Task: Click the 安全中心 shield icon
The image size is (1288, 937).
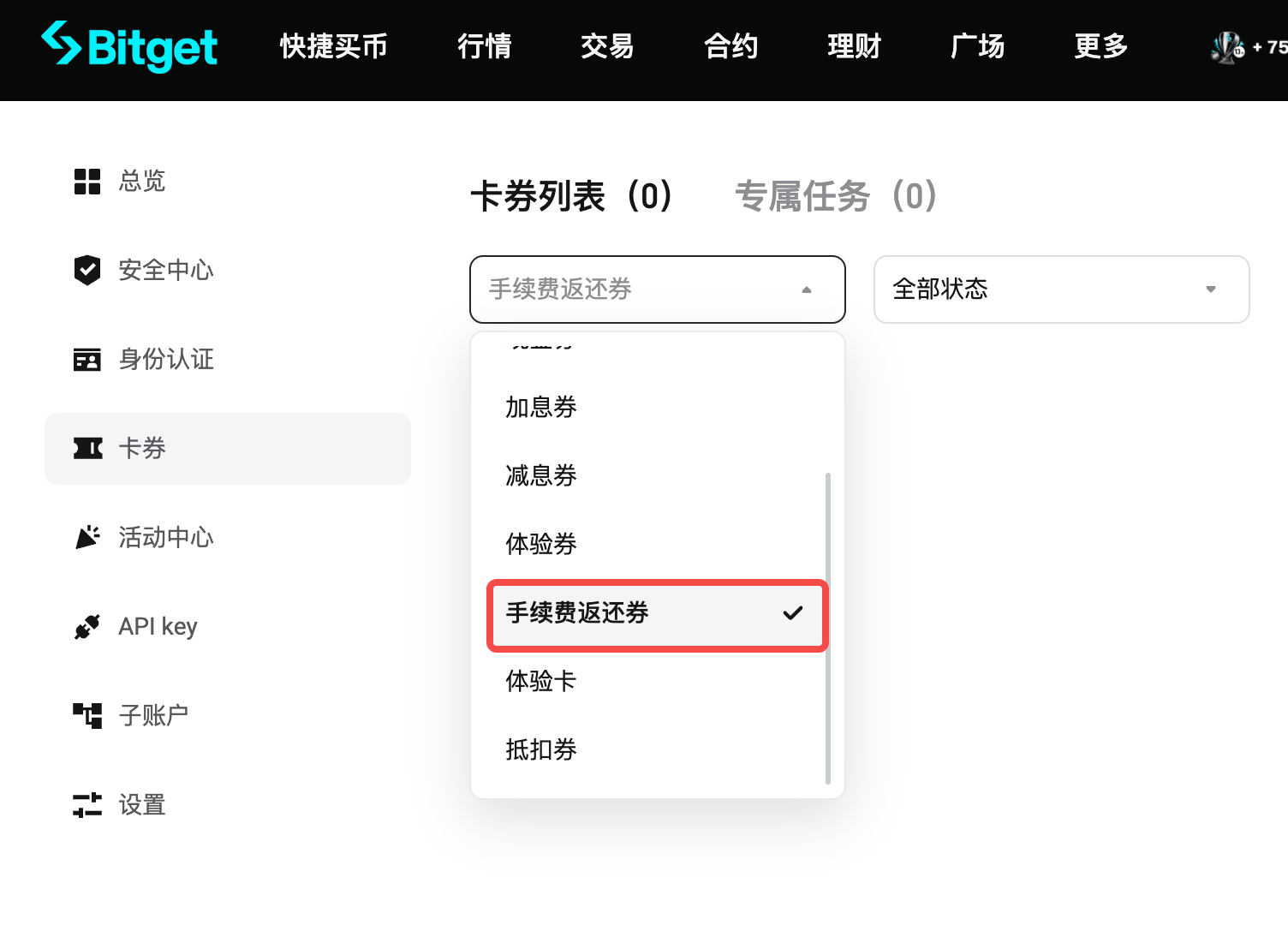Action: coord(86,270)
